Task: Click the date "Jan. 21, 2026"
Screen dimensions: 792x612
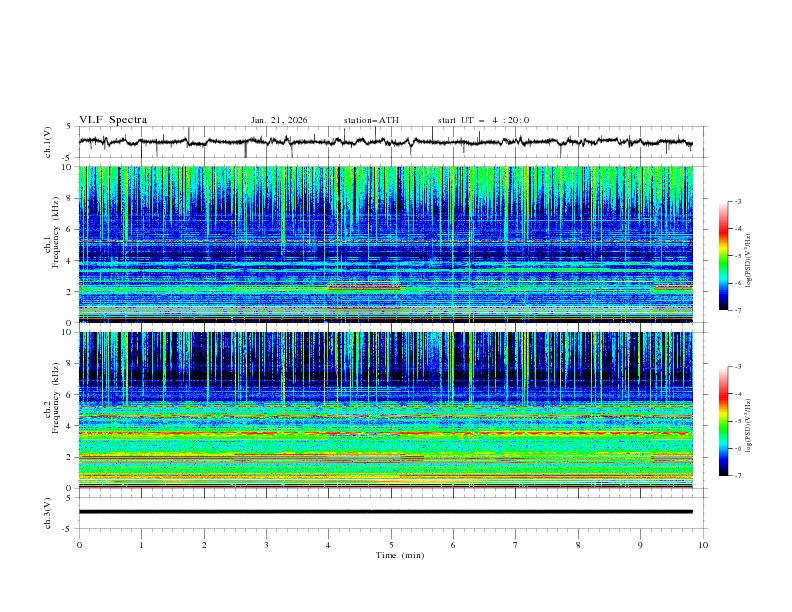Action: click(x=279, y=120)
